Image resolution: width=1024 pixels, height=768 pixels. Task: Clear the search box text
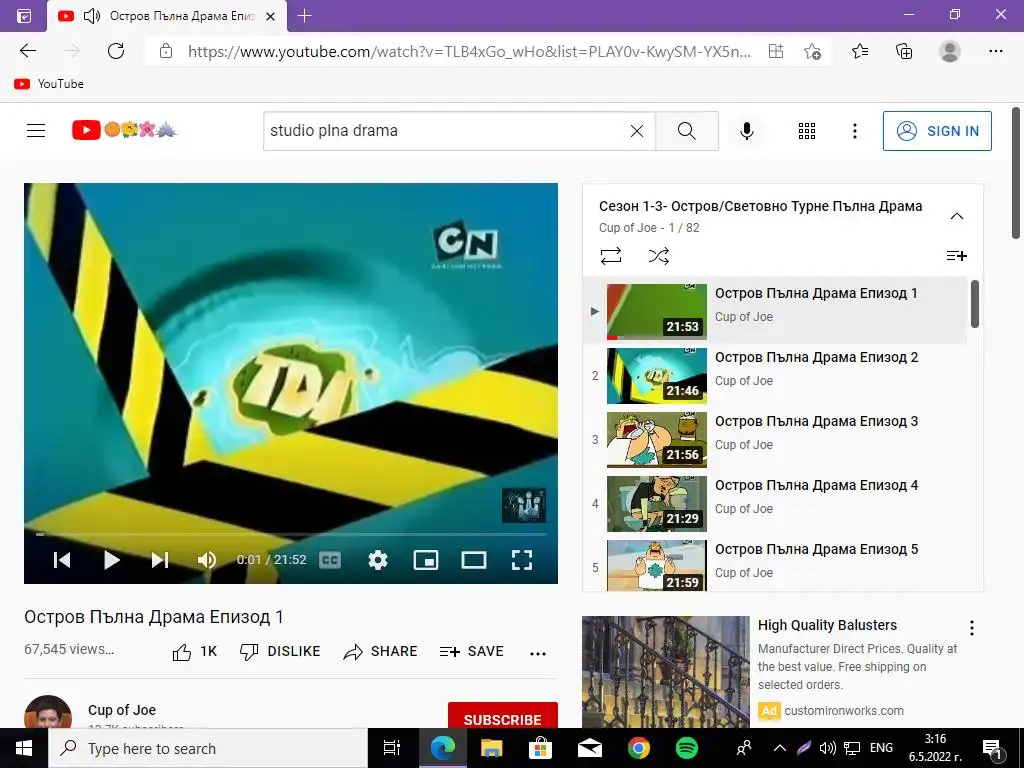(x=637, y=131)
